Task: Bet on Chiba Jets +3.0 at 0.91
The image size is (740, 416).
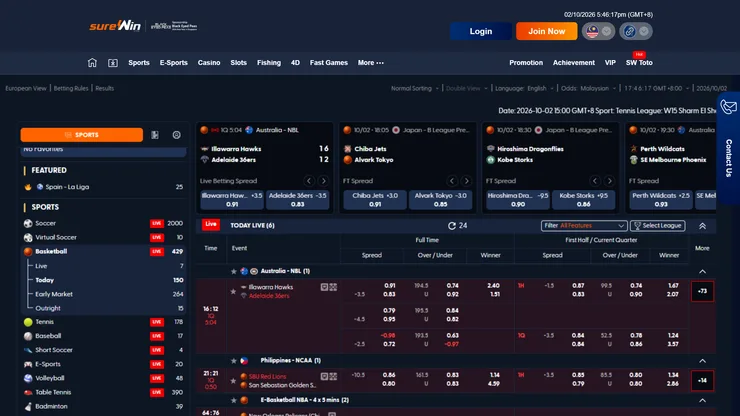Action: coord(375,200)
